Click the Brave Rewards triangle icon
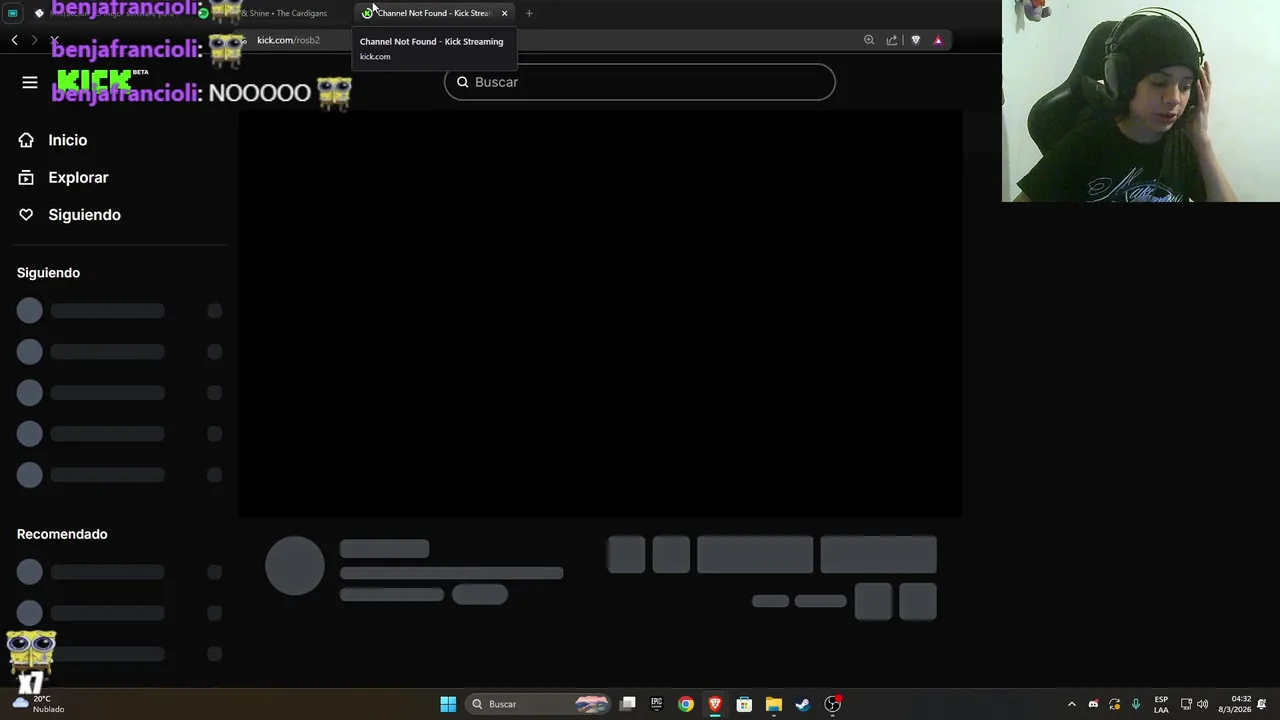 (x=938, y=40)
